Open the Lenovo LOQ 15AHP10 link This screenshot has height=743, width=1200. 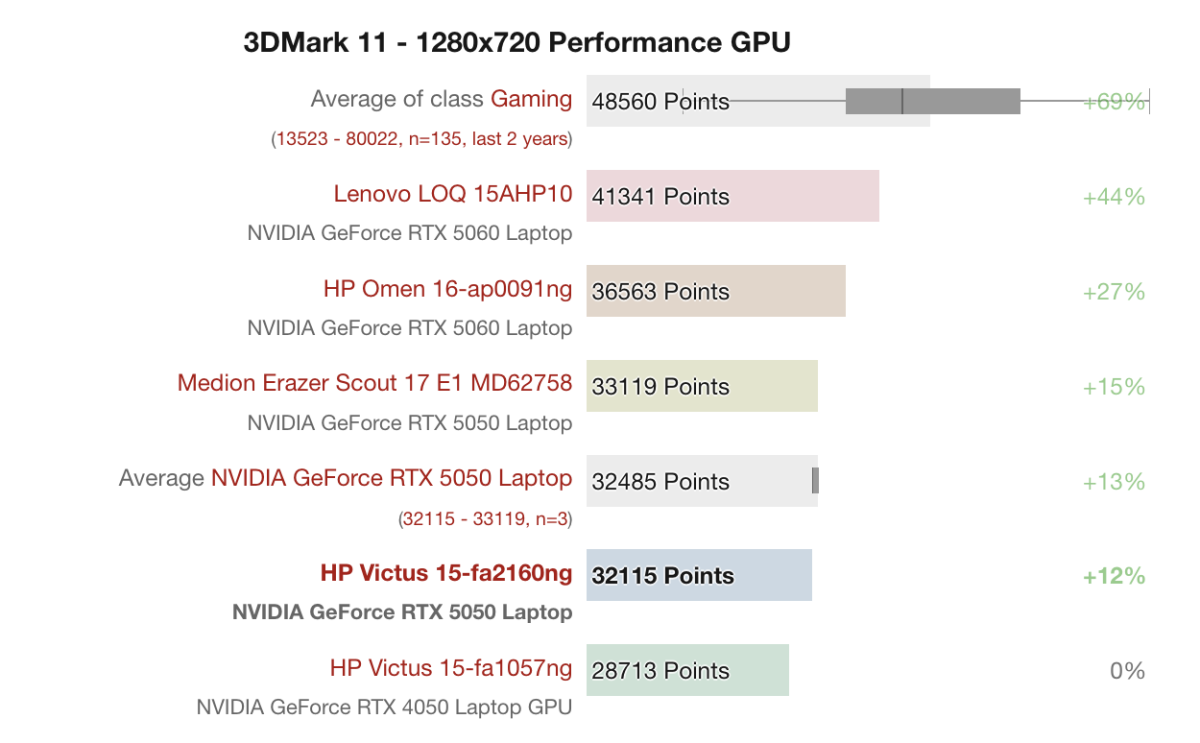tap(452, 194)
